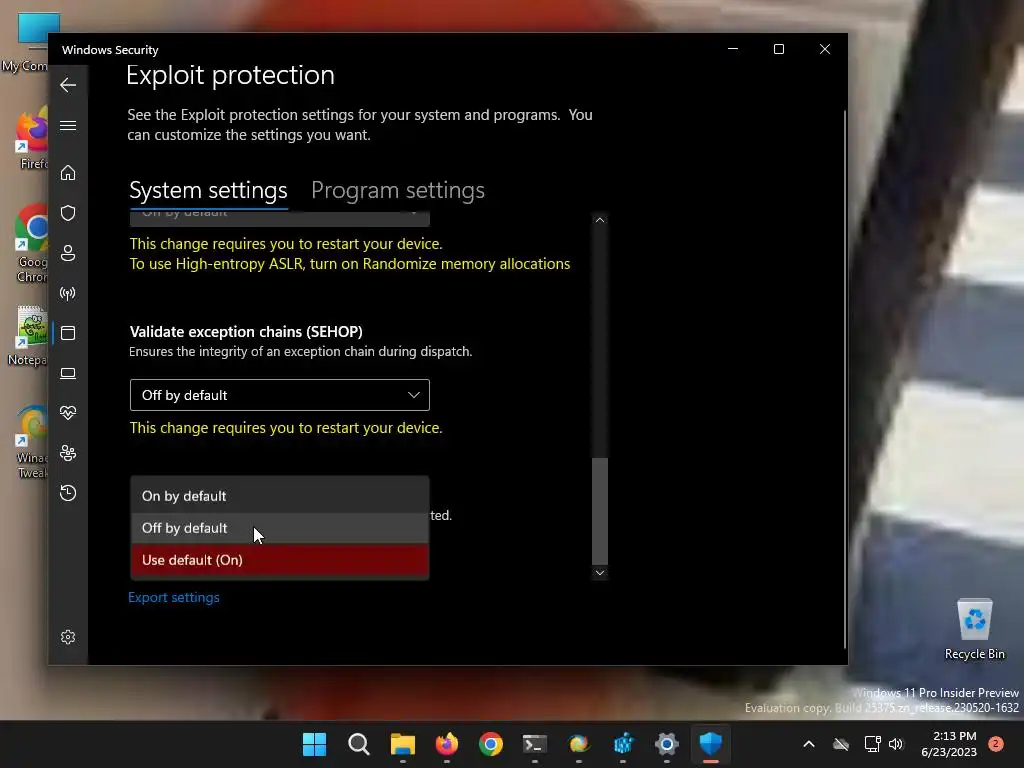
Task: Click the Export settings link
Action: coord(174,598)
